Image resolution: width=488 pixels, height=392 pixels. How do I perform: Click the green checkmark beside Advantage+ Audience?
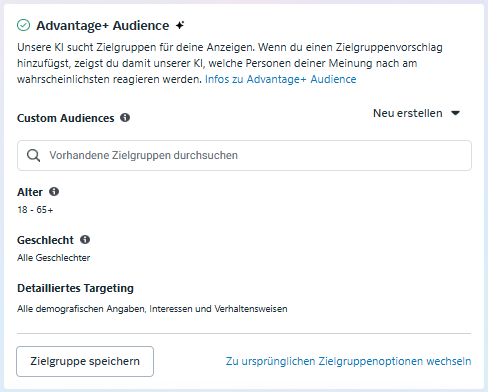pyautogui.click(x=23, y=25)
